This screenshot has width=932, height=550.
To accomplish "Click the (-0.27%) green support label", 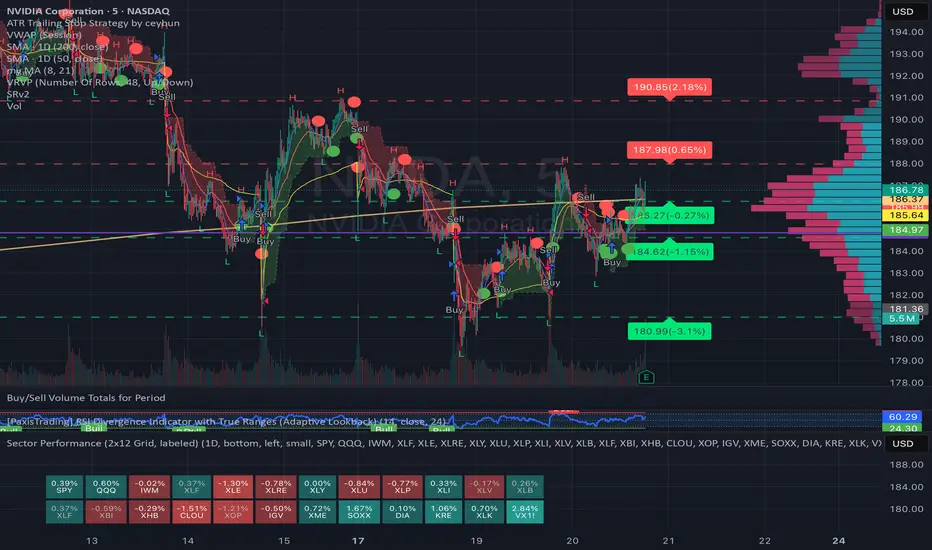I will pos(670,215).
